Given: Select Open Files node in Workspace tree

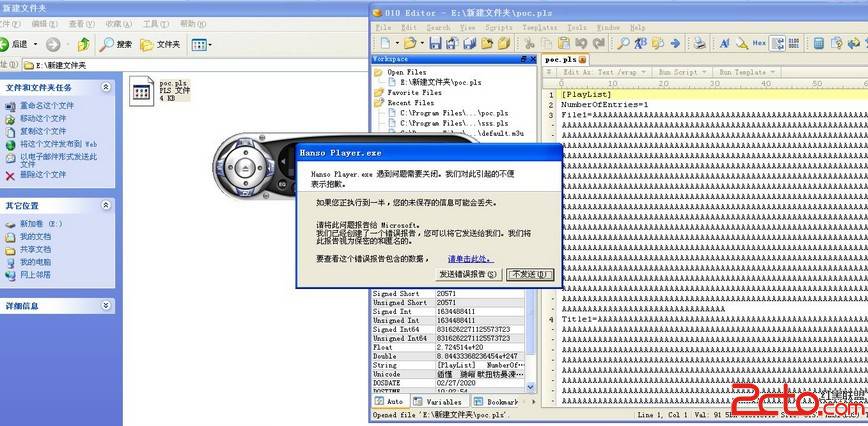Looking at the screenshot, I should [x=406, y=72].
